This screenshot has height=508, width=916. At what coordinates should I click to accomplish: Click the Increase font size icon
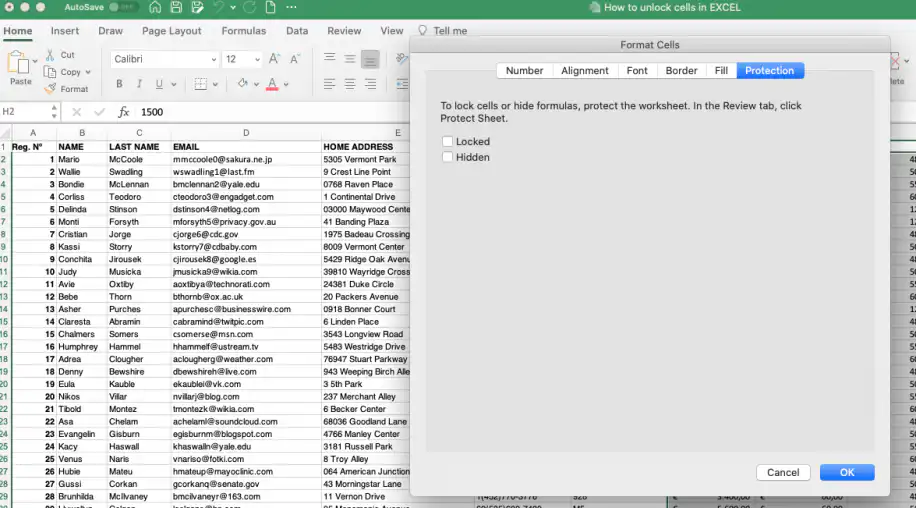pos(274,59)
